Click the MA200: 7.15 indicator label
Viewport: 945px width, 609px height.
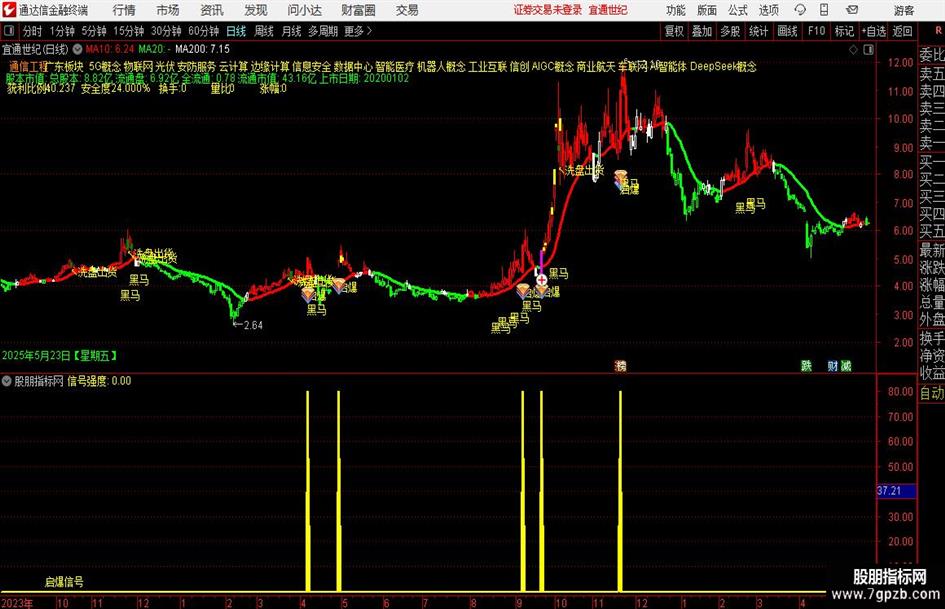[202, 49]
